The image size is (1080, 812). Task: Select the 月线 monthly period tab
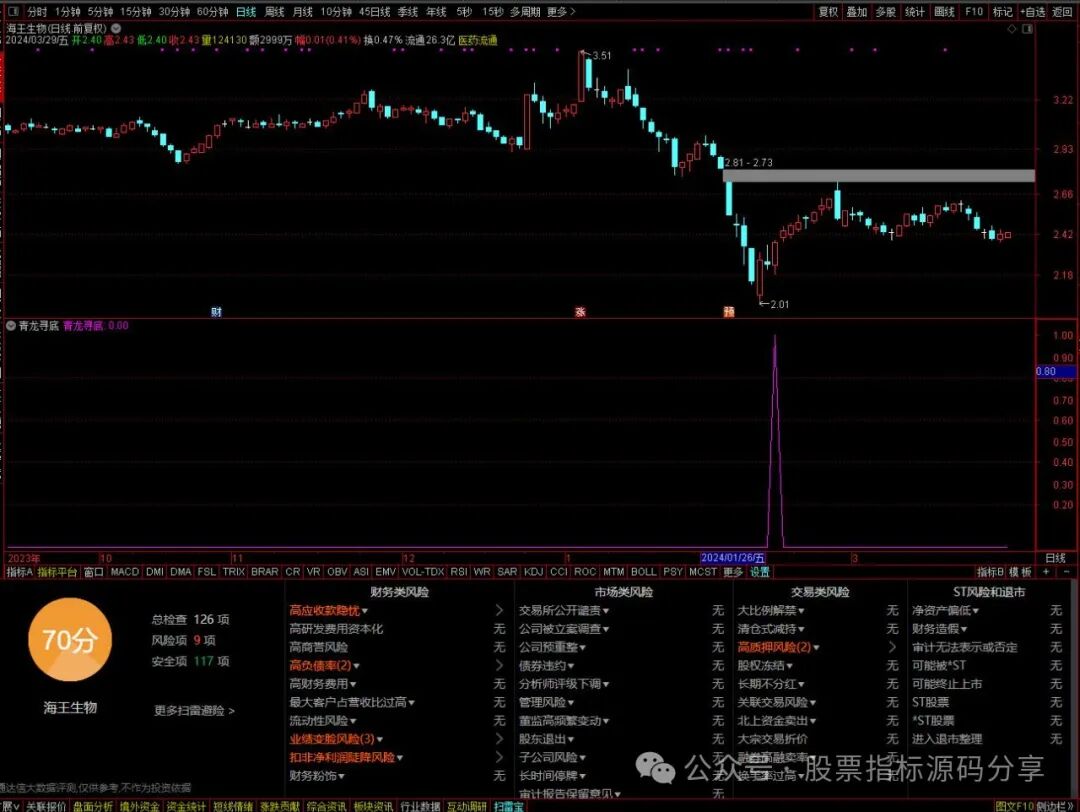click(302, 12)
